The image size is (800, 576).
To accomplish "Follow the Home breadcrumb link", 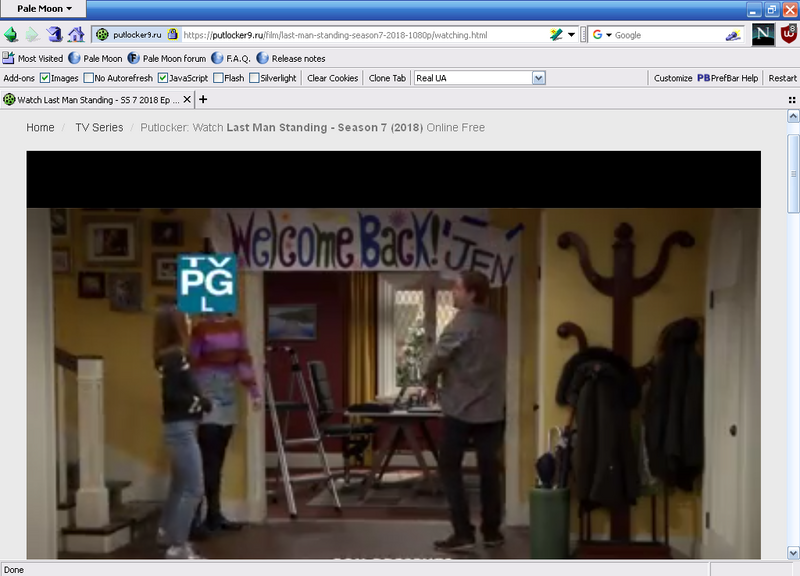I will pyautogui.click(x=40, y=128).
